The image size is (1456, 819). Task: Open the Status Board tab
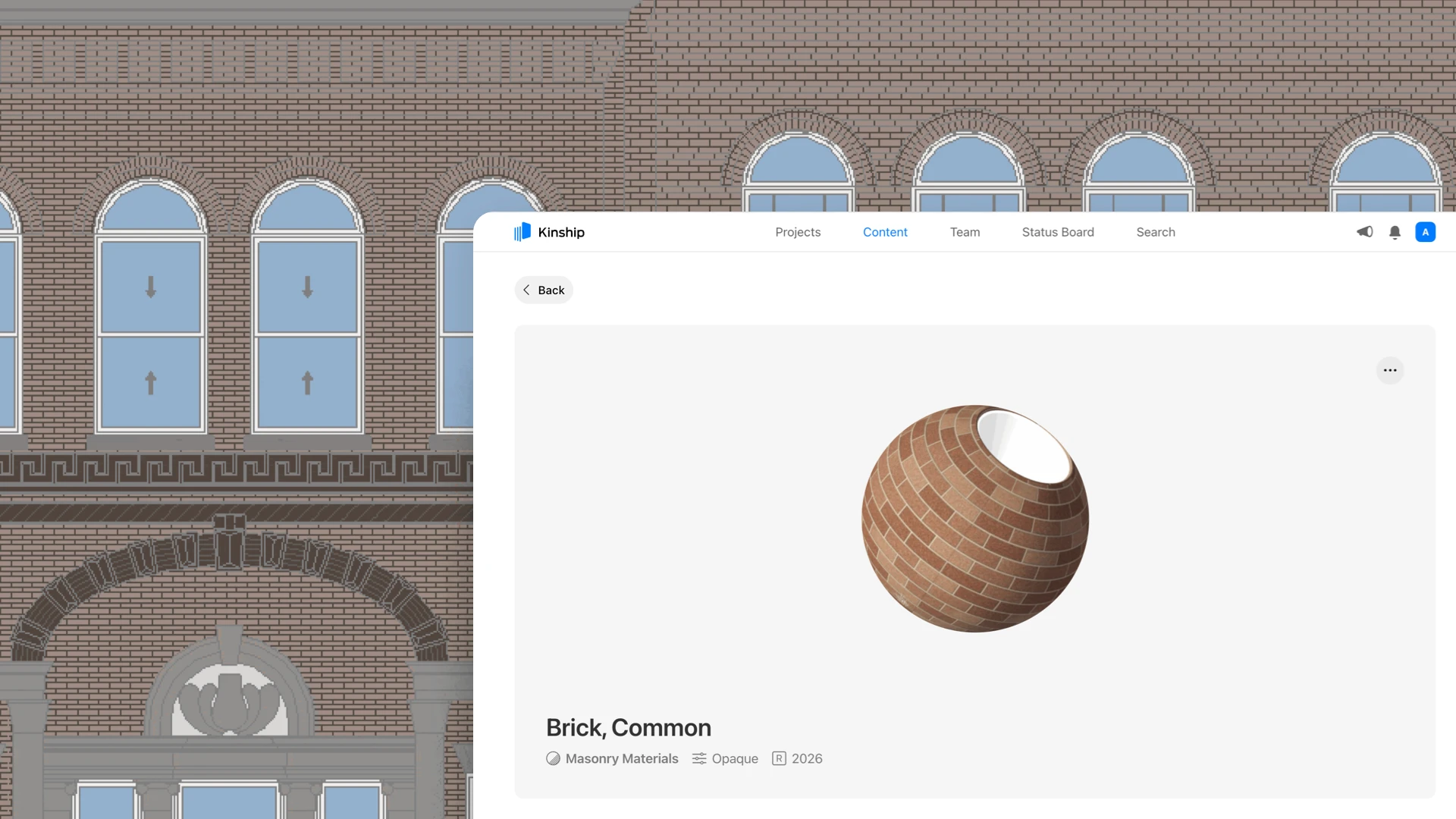coord(1057,232)
